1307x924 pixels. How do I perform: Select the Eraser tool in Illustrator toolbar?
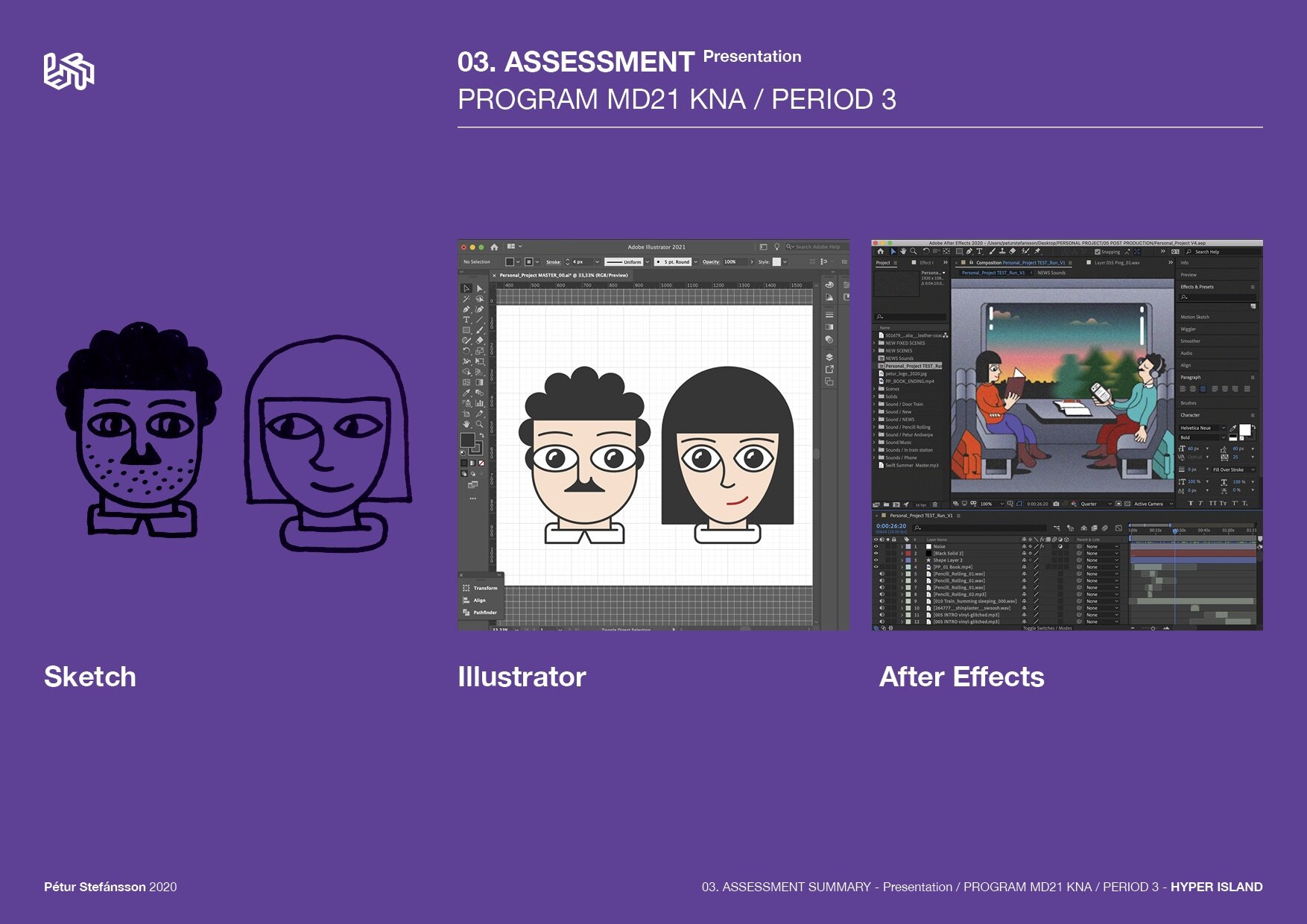click(479, 341)
